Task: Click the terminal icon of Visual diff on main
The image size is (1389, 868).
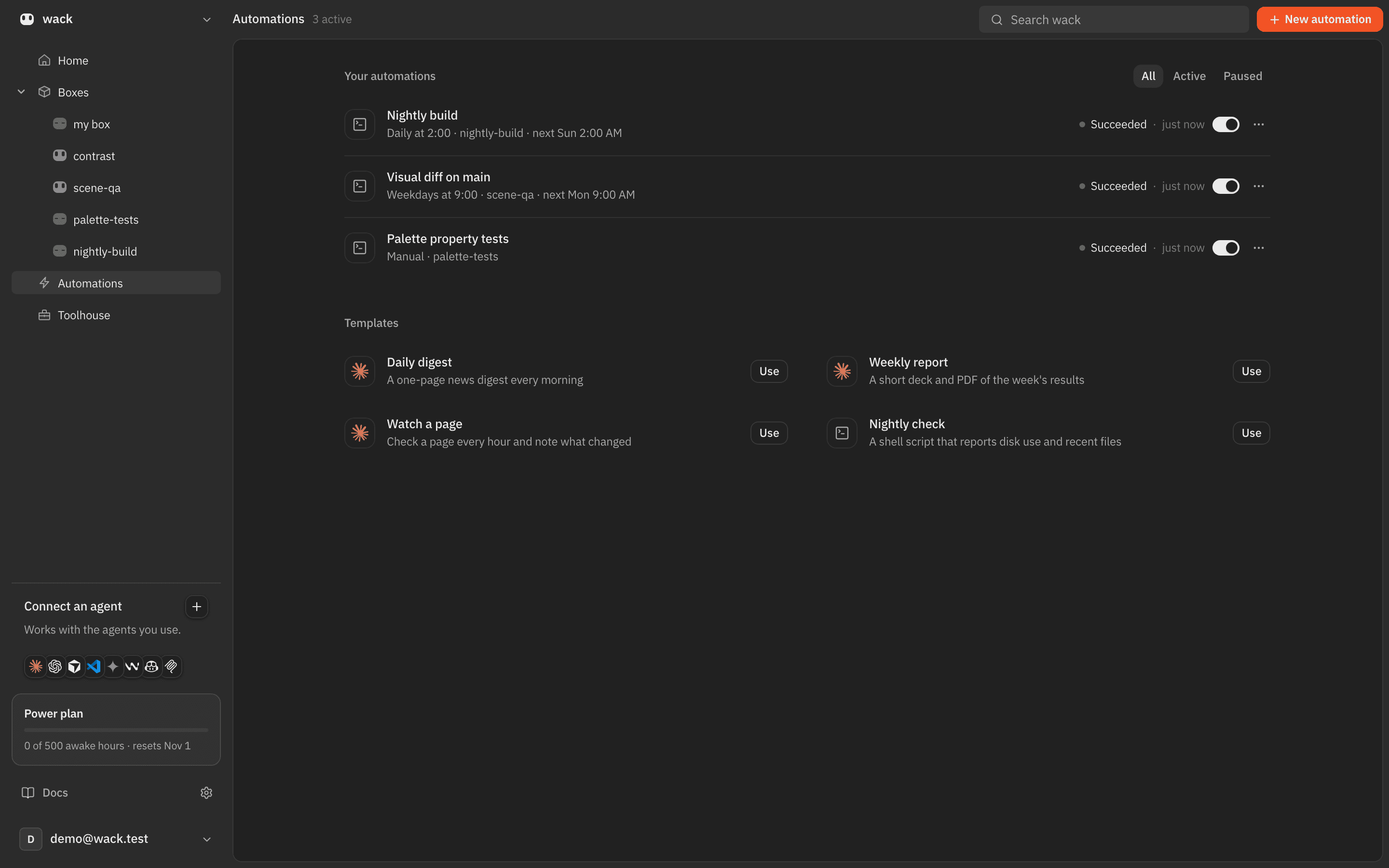Action: (360, 186)
